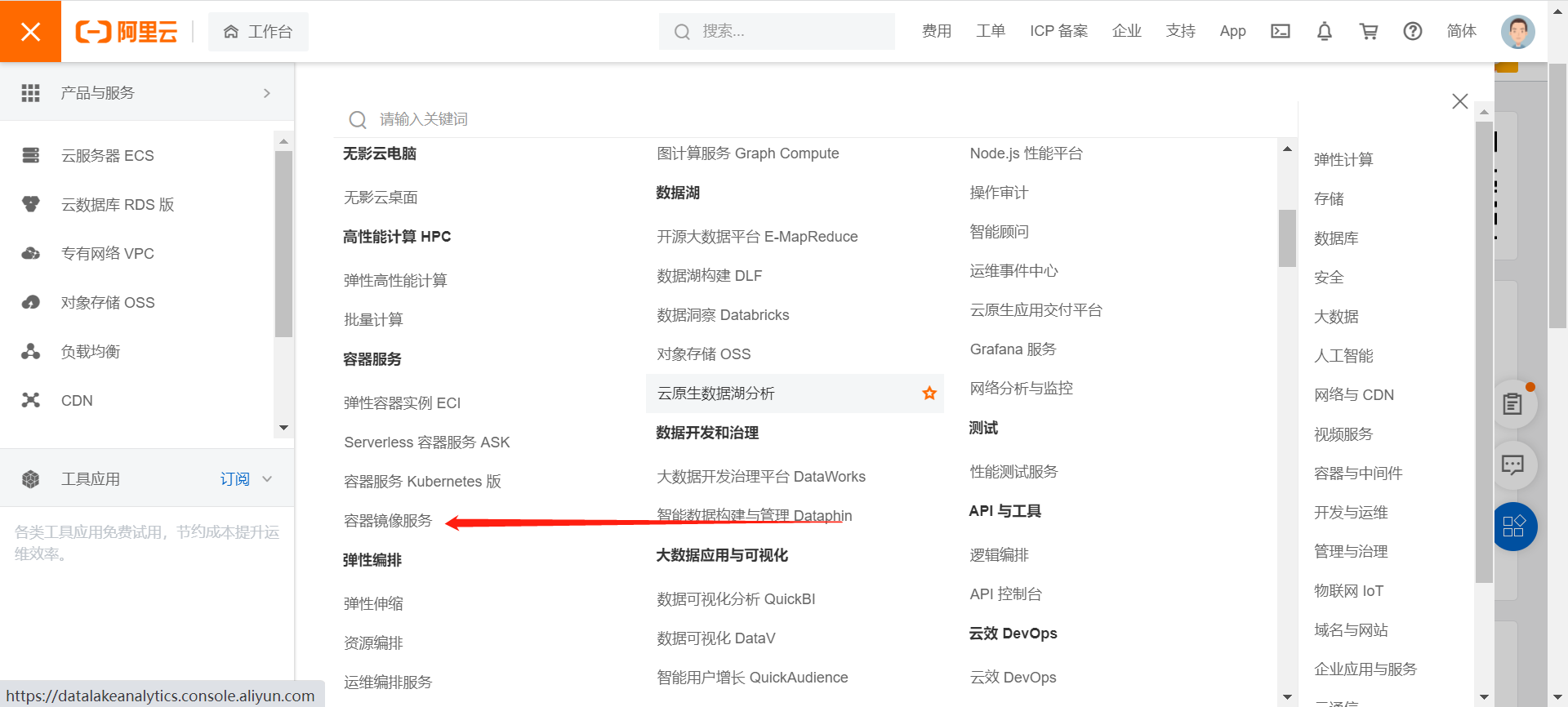Open 大数据开发治理平台 DataWorks
Viewport: 1568px width, 707px height.
760,477
